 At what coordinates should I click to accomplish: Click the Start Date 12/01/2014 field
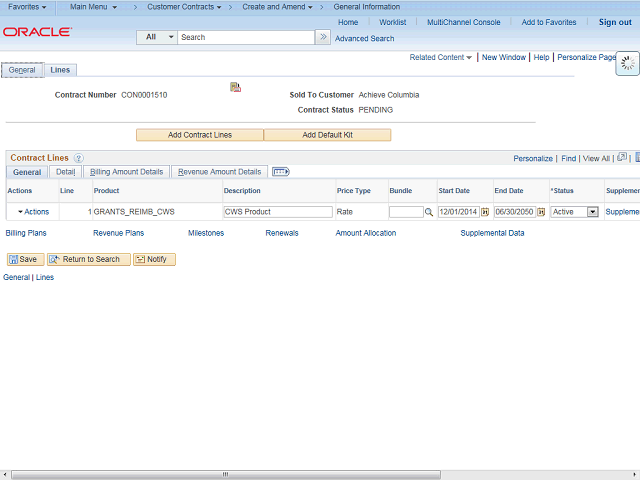(x=459, y=212)
